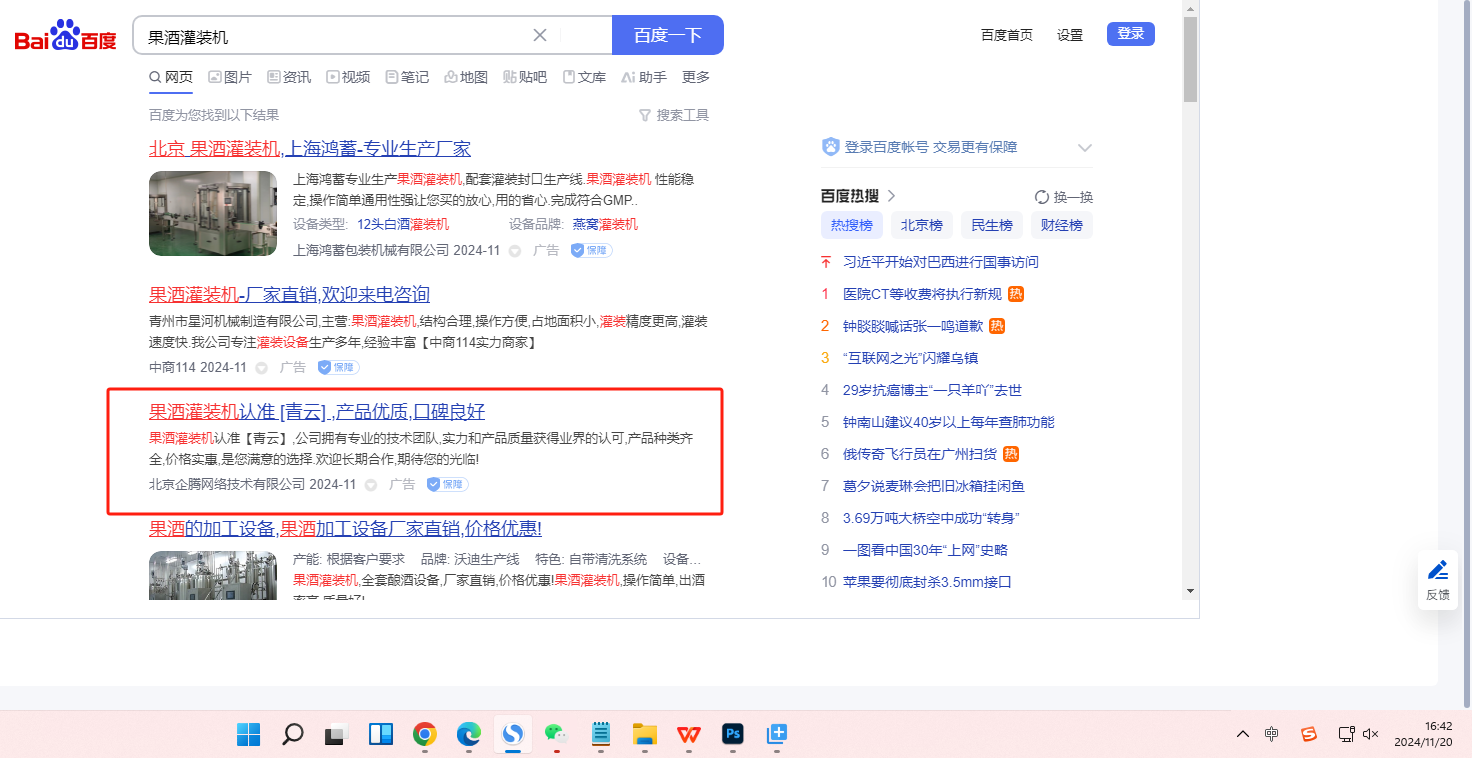Open the 搜索工具 filter
Viewport: 1472px width, 758px height.
click(674, 115)
